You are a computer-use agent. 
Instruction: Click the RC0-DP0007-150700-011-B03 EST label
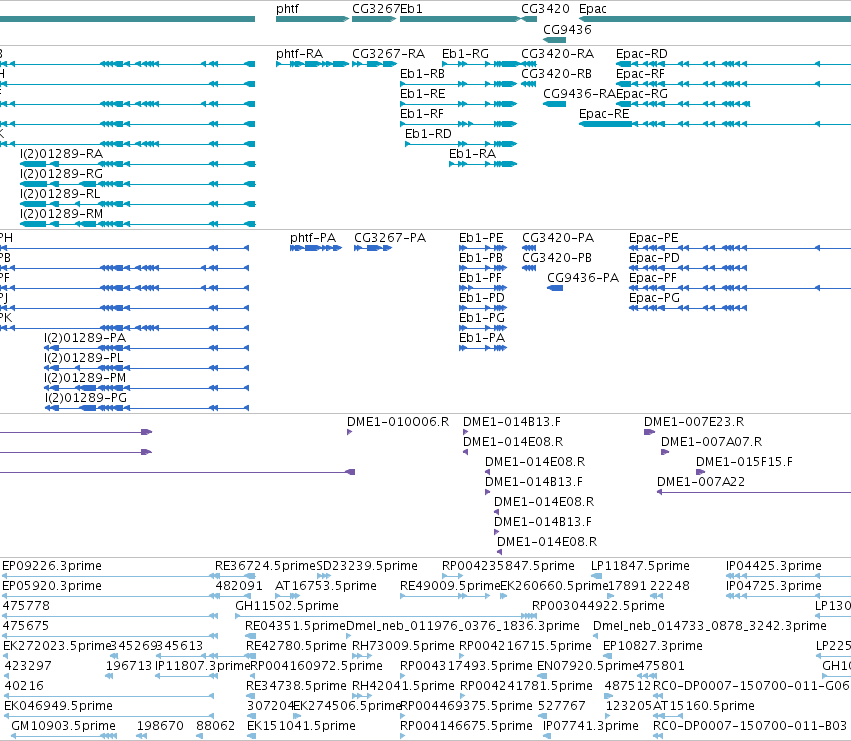point(750,726)
